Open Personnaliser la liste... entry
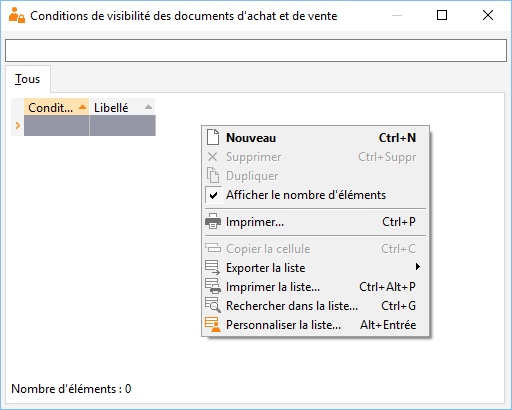Image resolution: width=512 pixels, height=410 pixels. (315, 325)
